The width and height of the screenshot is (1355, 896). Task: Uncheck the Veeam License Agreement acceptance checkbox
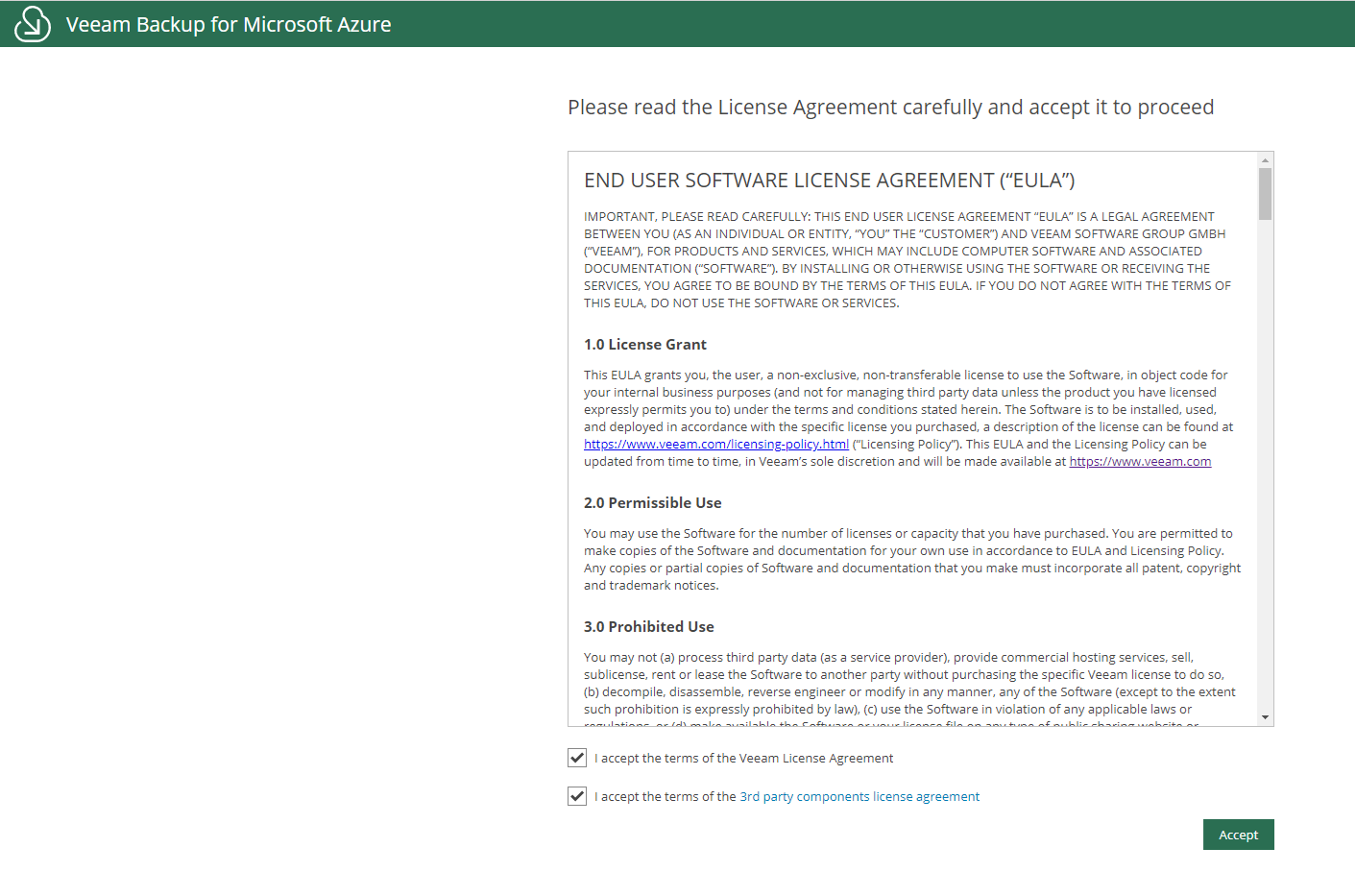577,758
